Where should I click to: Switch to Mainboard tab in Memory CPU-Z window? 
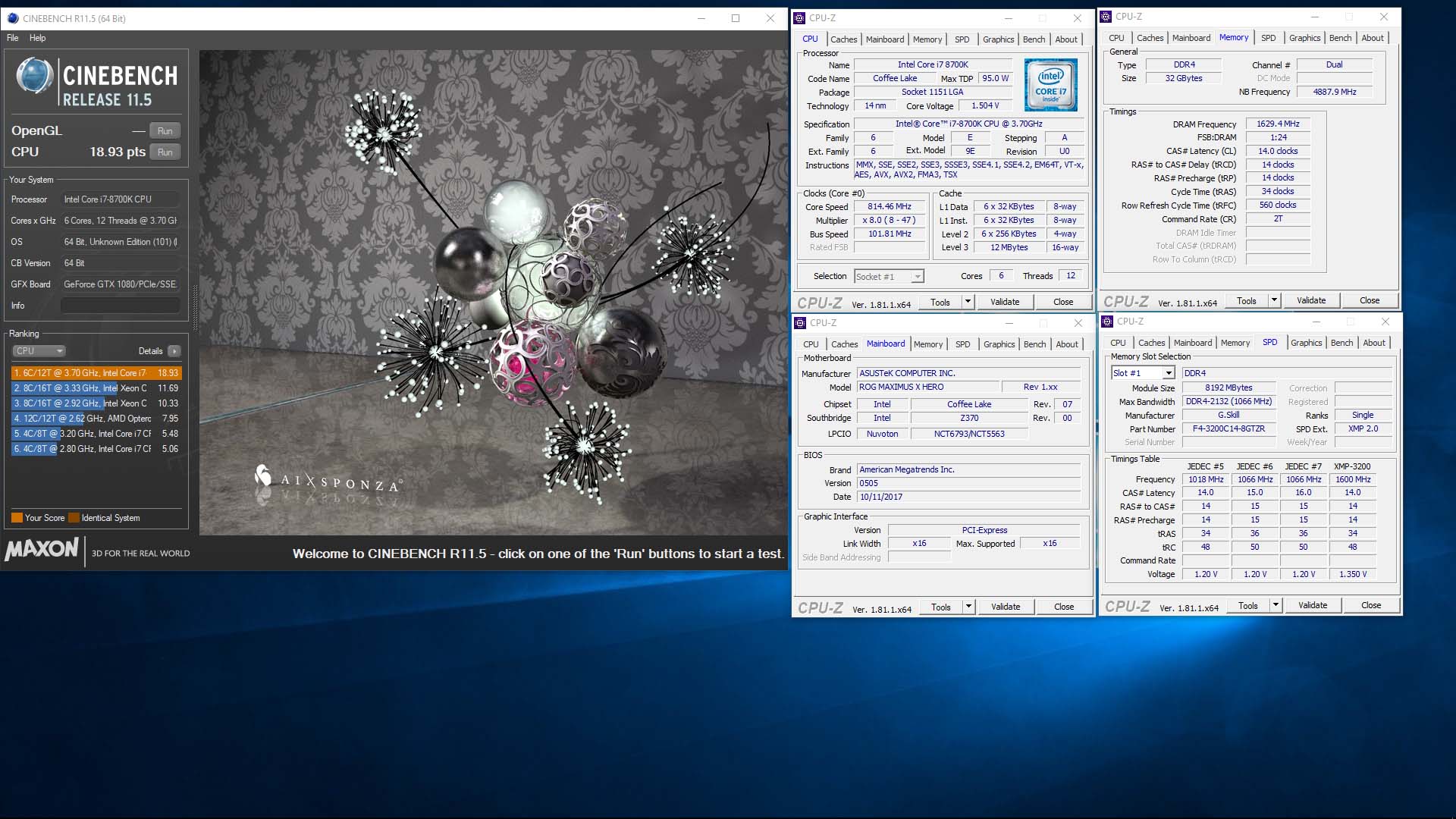point(1191,38)
